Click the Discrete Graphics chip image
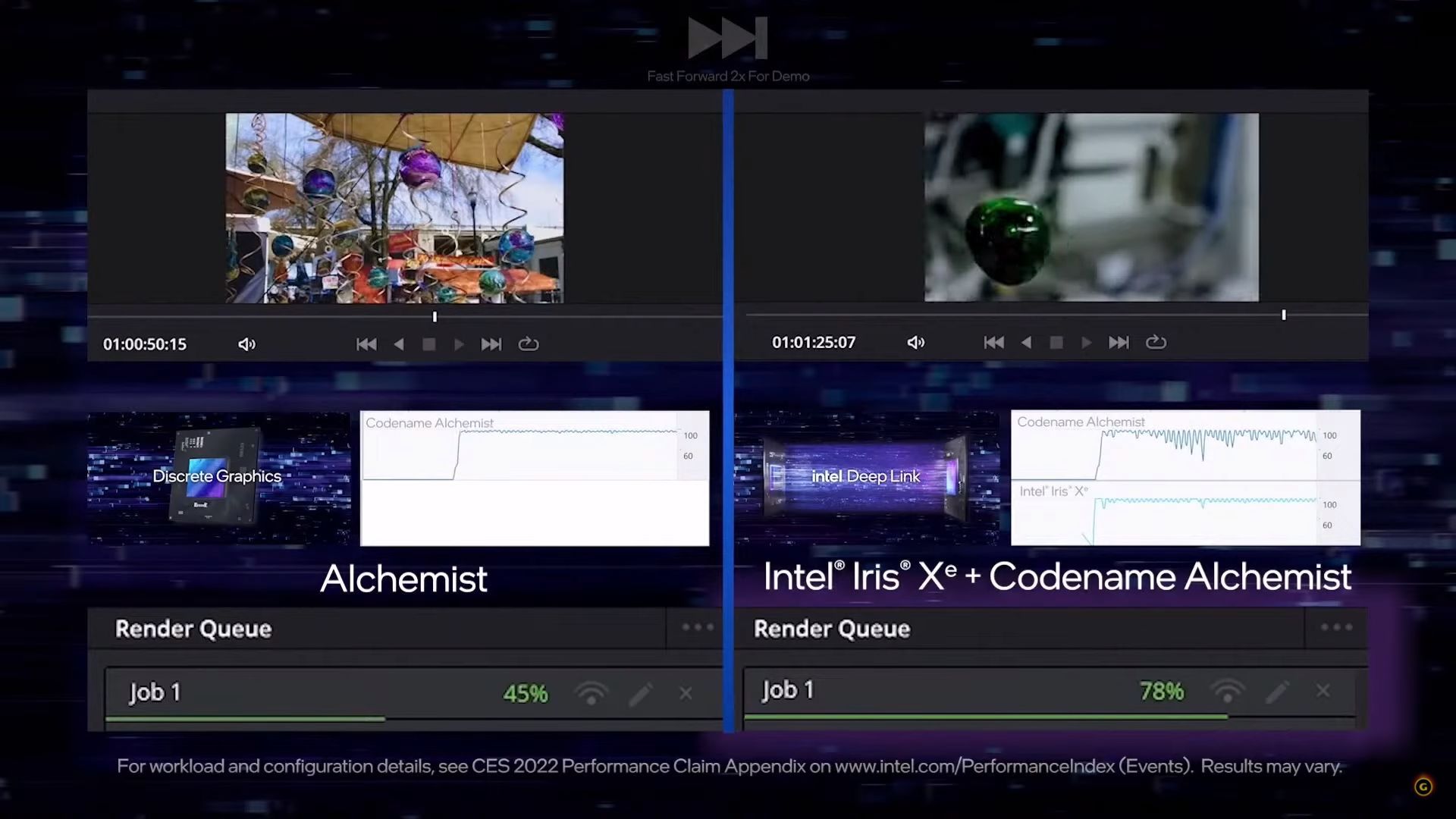Image resolution: width=1456 pixels, height=819 pixels. click(219, 478)
